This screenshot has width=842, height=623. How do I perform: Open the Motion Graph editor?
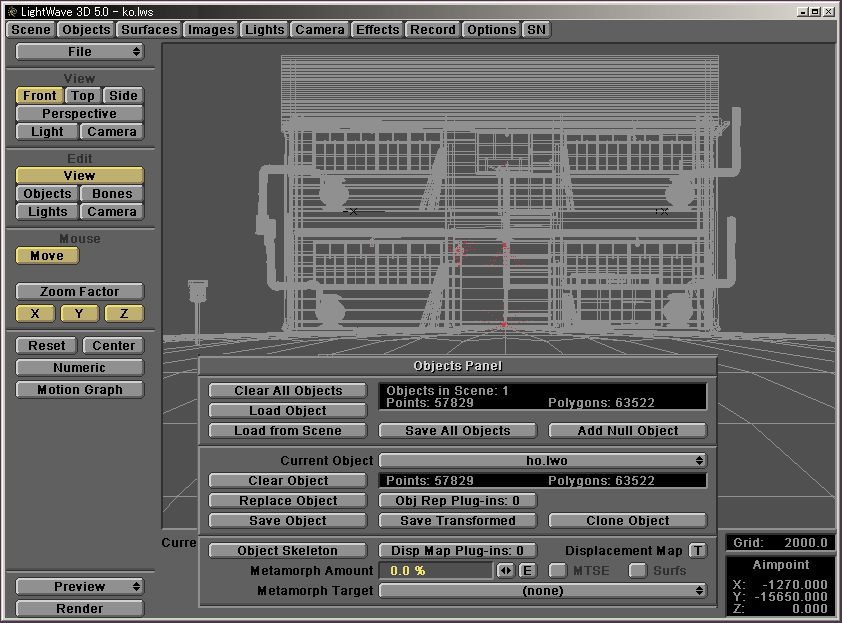(80, 390)
